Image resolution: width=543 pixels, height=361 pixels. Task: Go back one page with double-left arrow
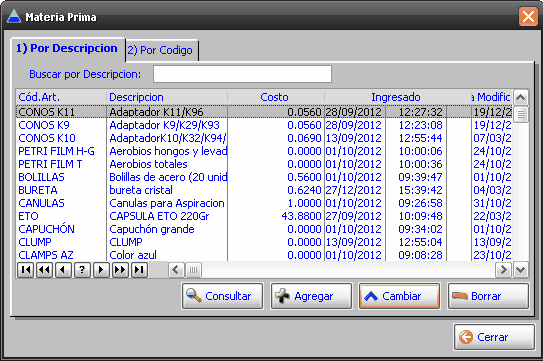click(x=44, y=270)
